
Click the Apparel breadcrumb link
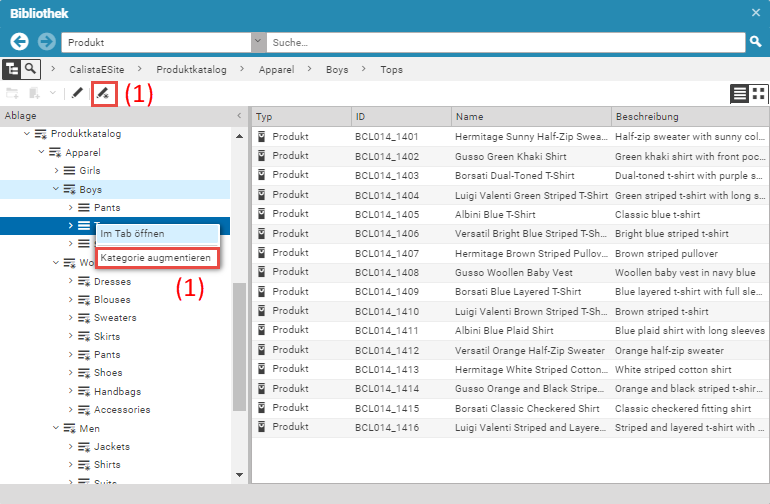coord(276,70)
